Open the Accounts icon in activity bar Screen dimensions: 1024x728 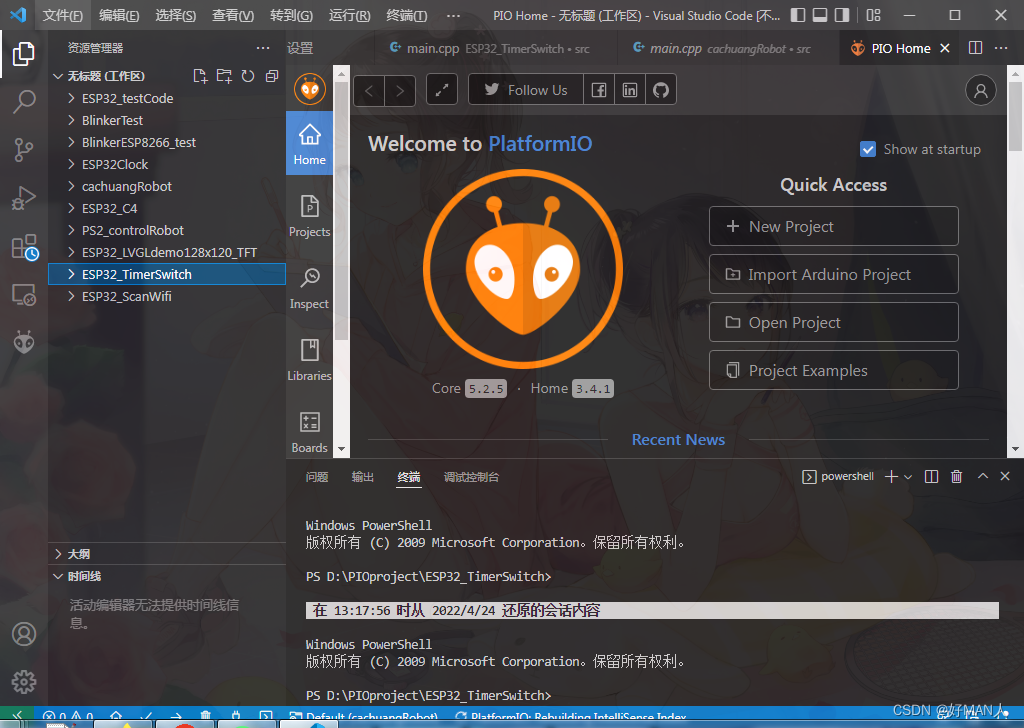[x=24, y=634]
